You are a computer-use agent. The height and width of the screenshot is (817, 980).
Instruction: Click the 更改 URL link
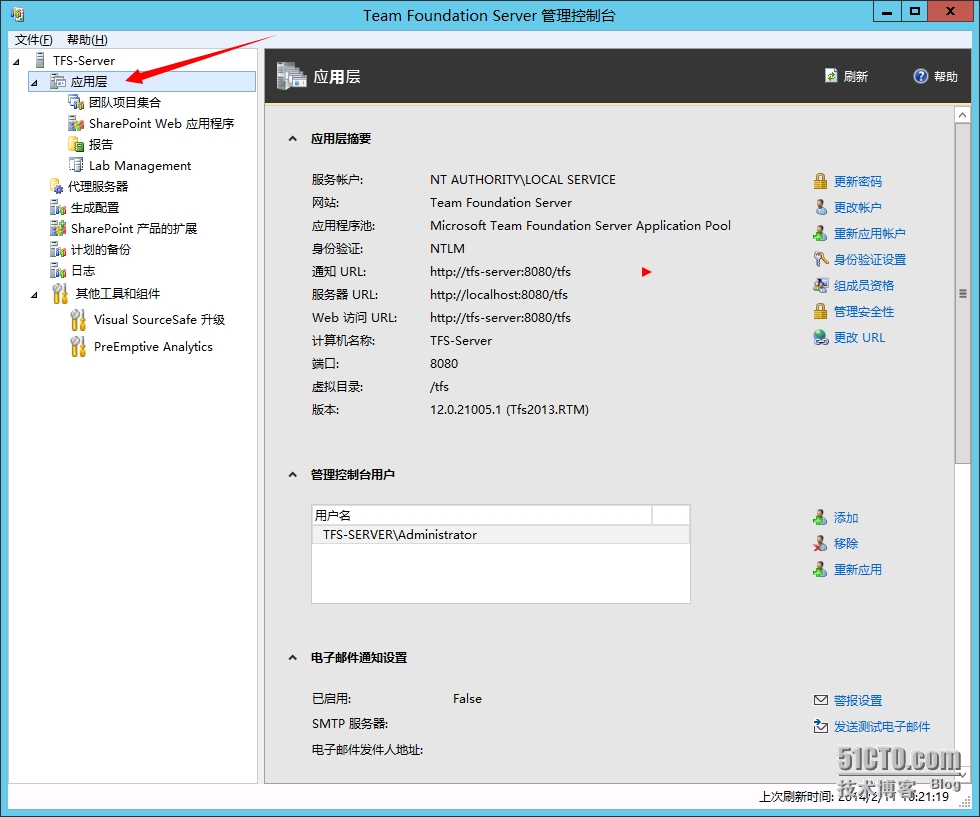click(859, 338)
